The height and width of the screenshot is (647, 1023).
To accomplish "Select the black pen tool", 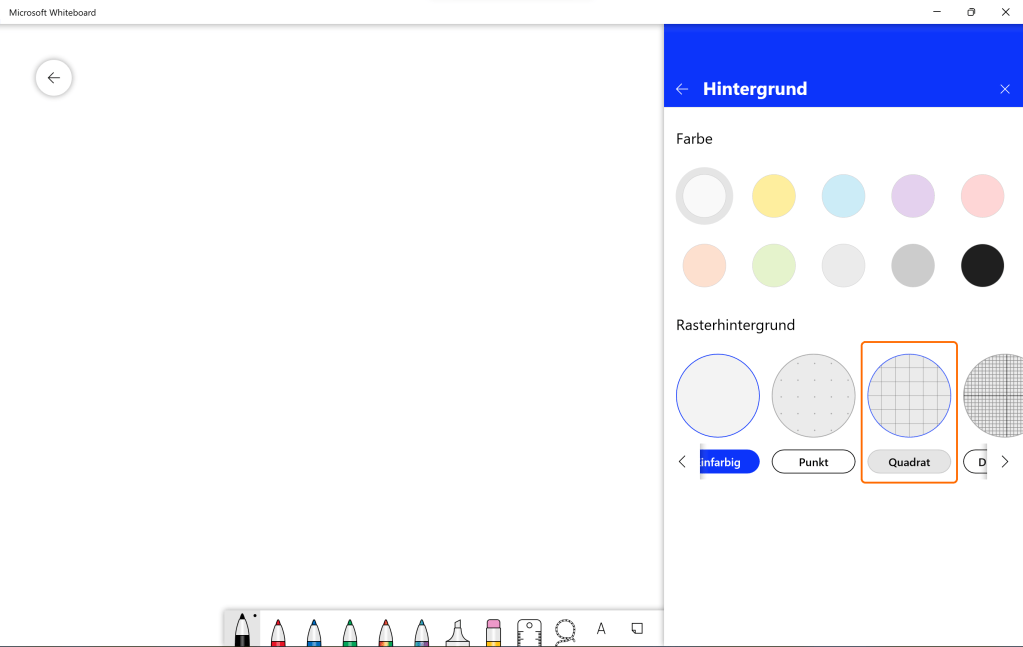I will [242, 630].
